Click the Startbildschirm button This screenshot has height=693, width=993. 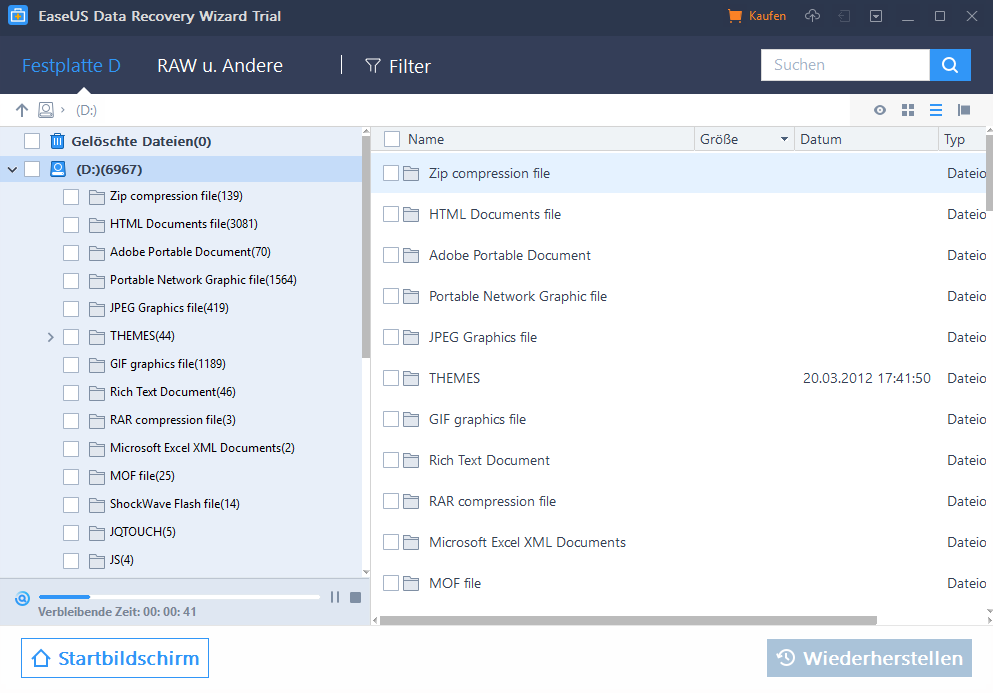115,658
